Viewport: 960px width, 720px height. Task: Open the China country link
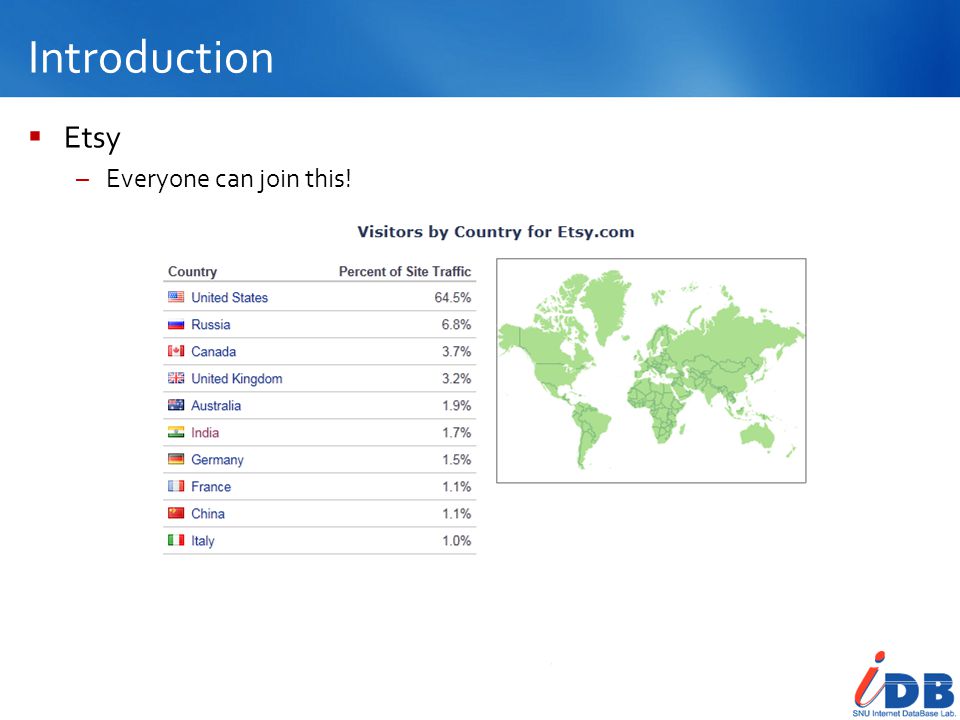(x=208, y=514)
